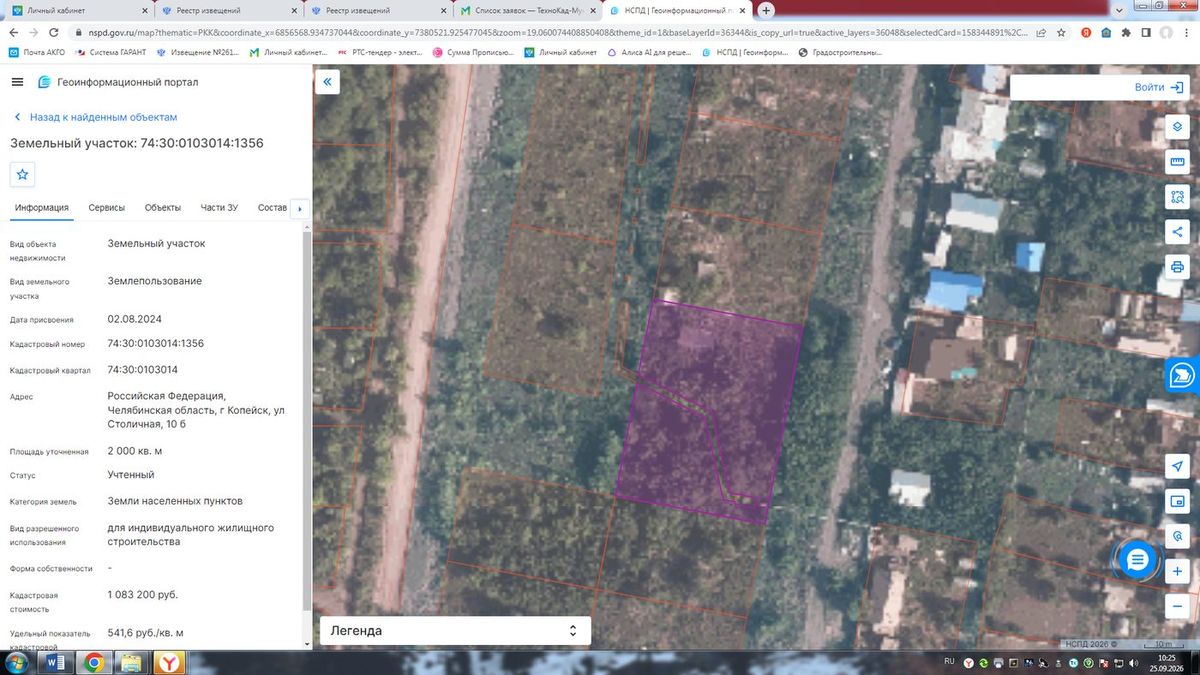Click the cadastral number value 74:30:0103014:1356

click(156, 343)
